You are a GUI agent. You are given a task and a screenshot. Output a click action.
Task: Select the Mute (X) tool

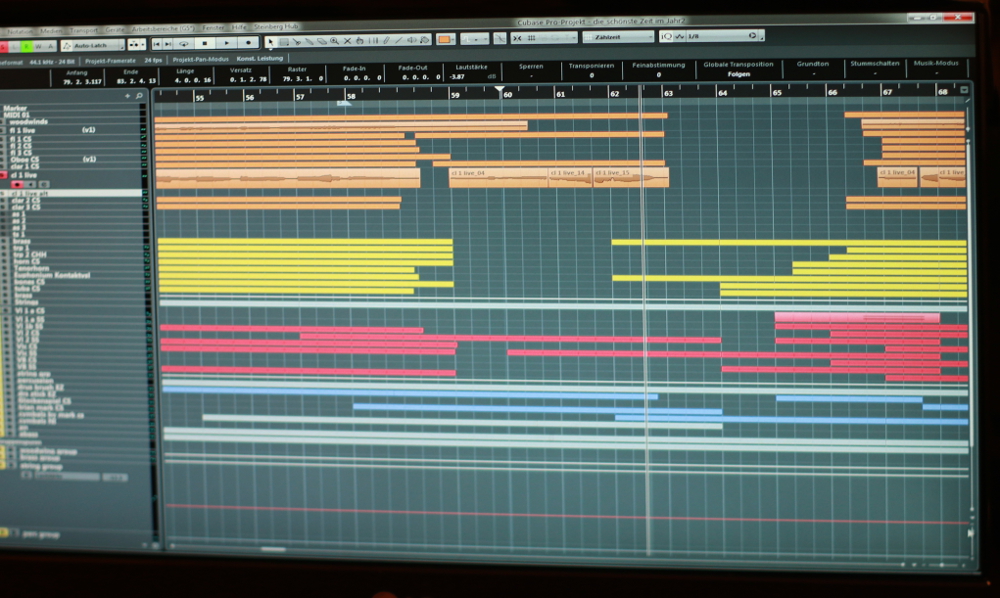pyautogui.click(x=347, y=41)
